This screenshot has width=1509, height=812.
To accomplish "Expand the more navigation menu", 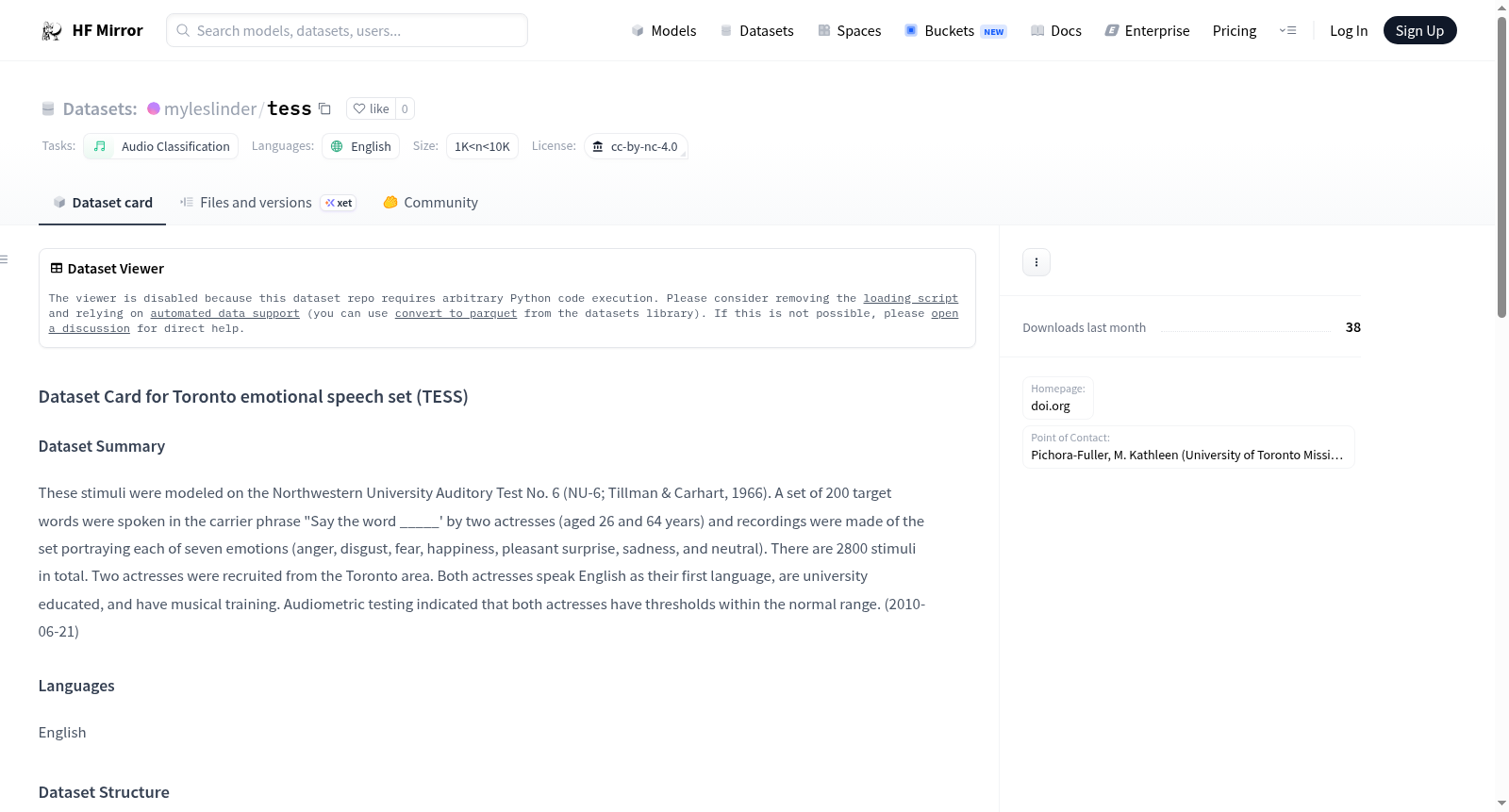I will [x=1287, y=31].
